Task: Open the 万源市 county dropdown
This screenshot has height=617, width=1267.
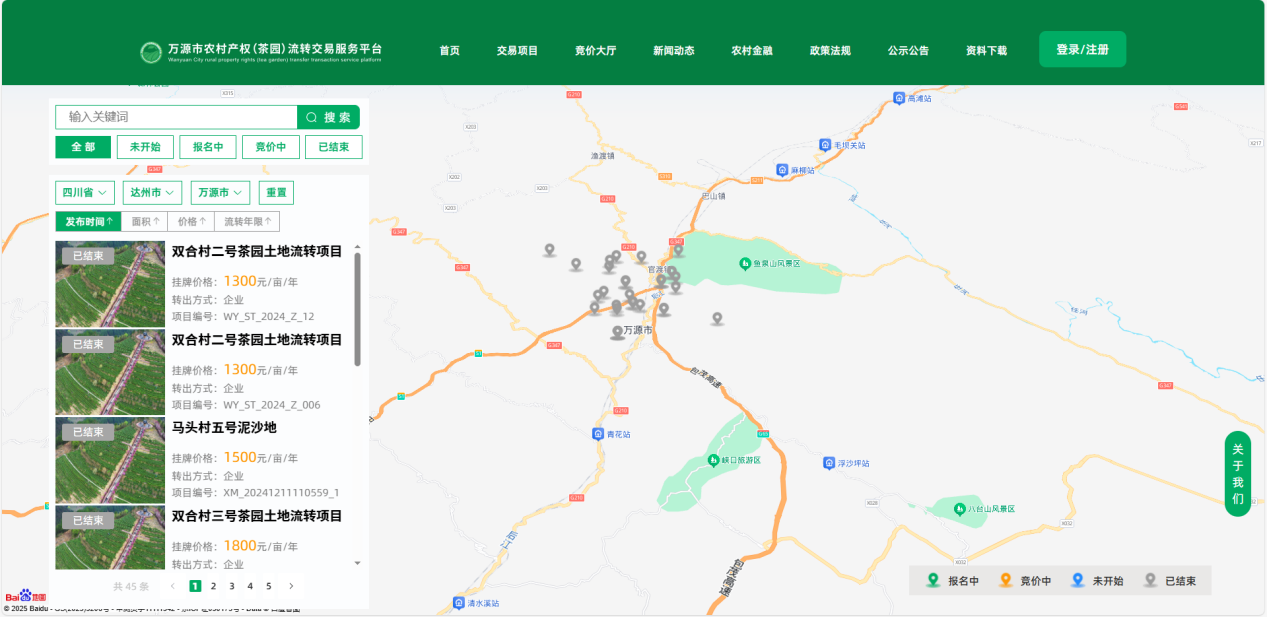Action: tap(220, 192)
